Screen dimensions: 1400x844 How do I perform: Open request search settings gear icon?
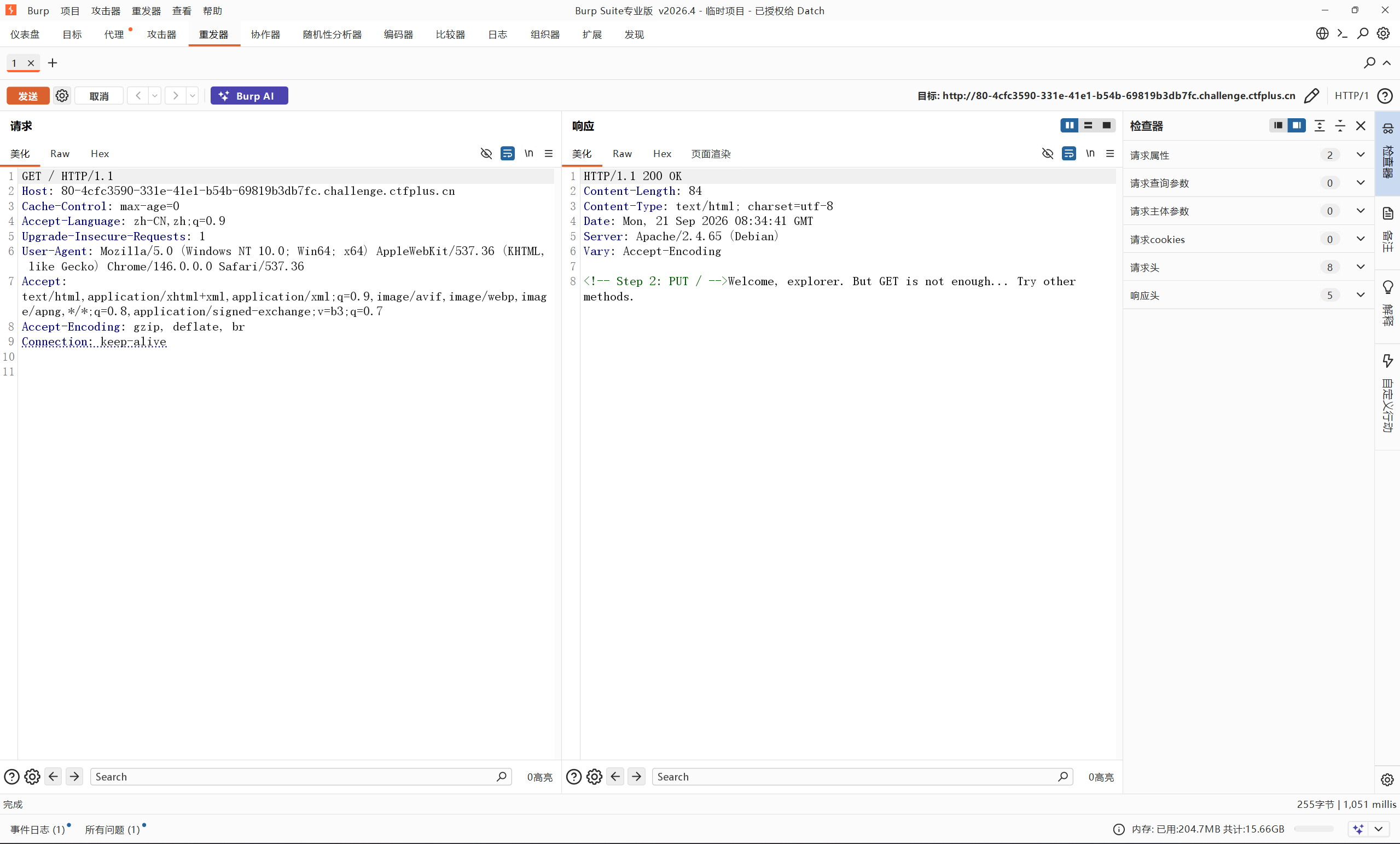pyautogui.click(x=32, y=776)
